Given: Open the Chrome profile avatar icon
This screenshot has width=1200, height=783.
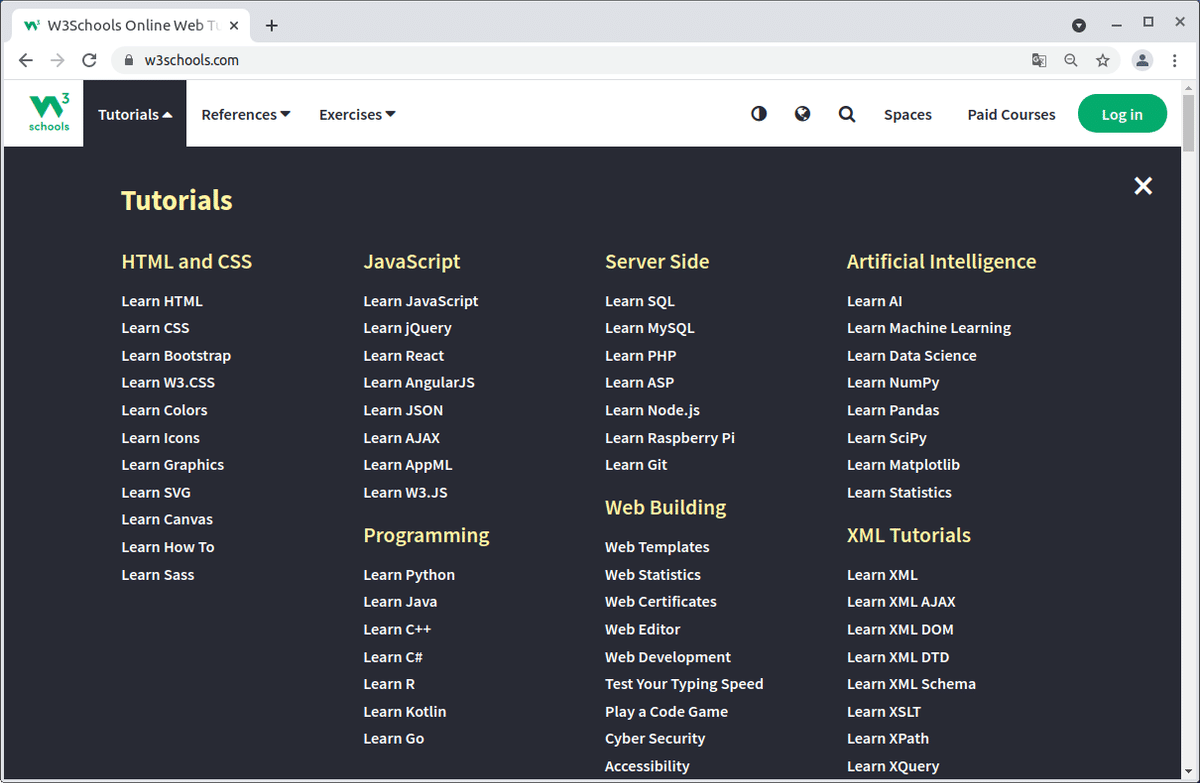Looking at the screenshot, I should tap(1142, 60).
